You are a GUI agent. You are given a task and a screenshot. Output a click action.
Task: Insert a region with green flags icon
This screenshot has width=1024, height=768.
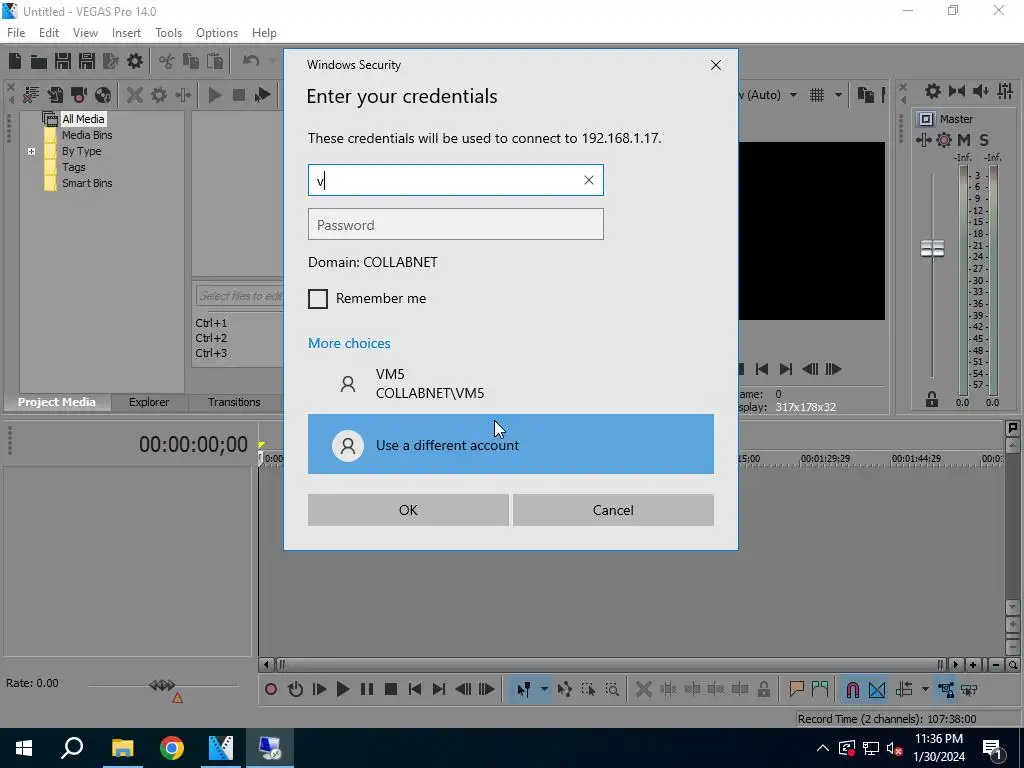point(820,689)
